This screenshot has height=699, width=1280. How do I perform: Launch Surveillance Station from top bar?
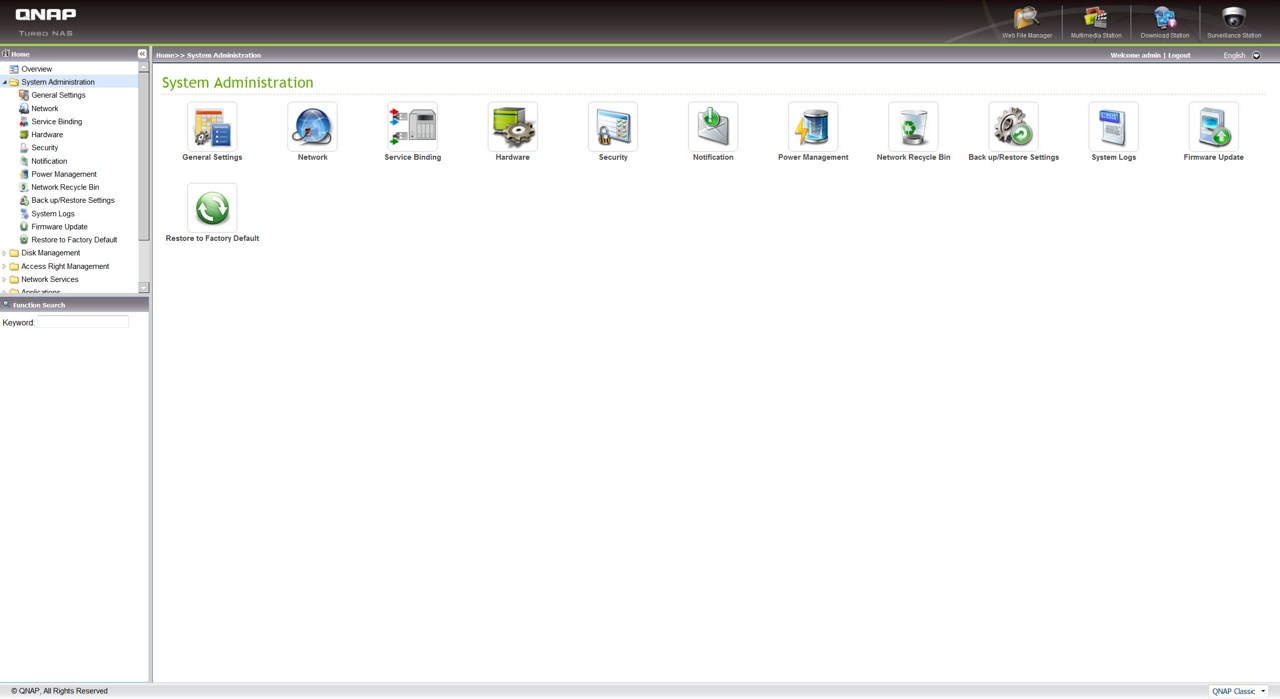tap(1234, 22)
